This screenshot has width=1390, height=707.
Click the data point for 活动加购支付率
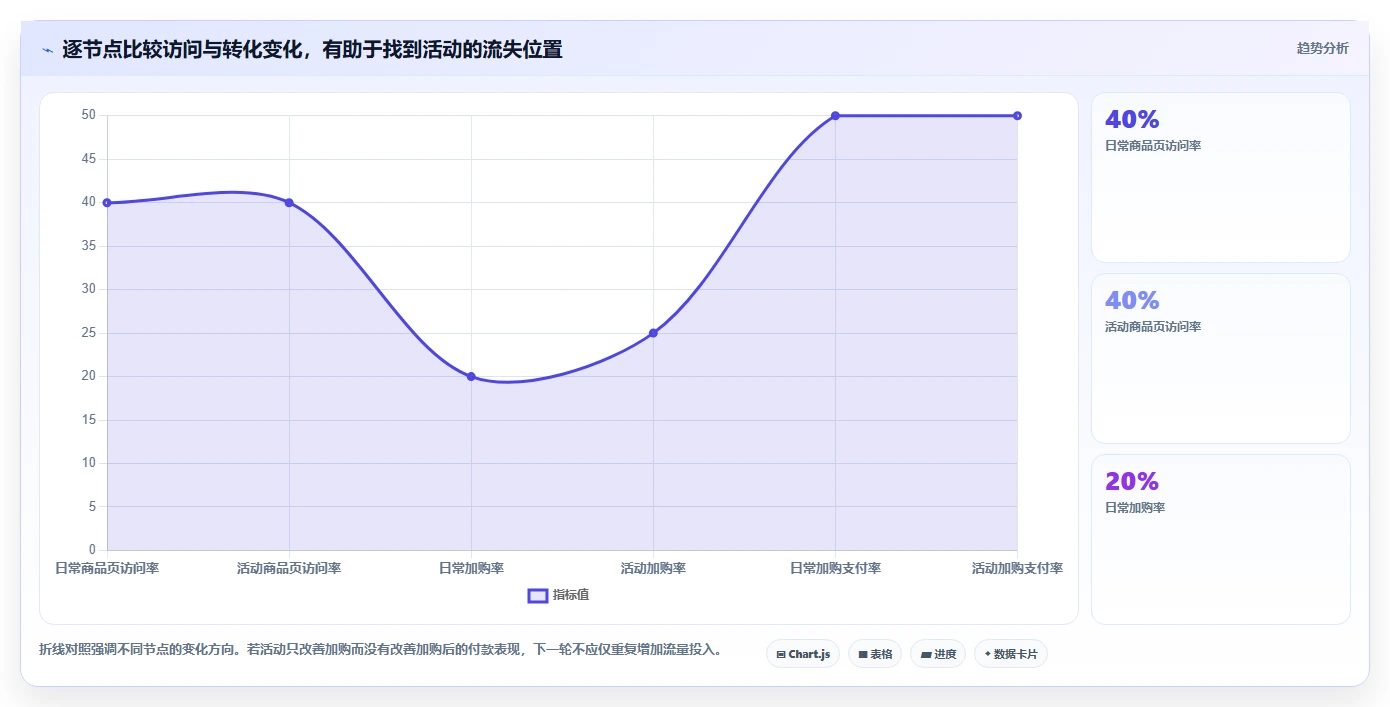click(x=1017, y=116)
